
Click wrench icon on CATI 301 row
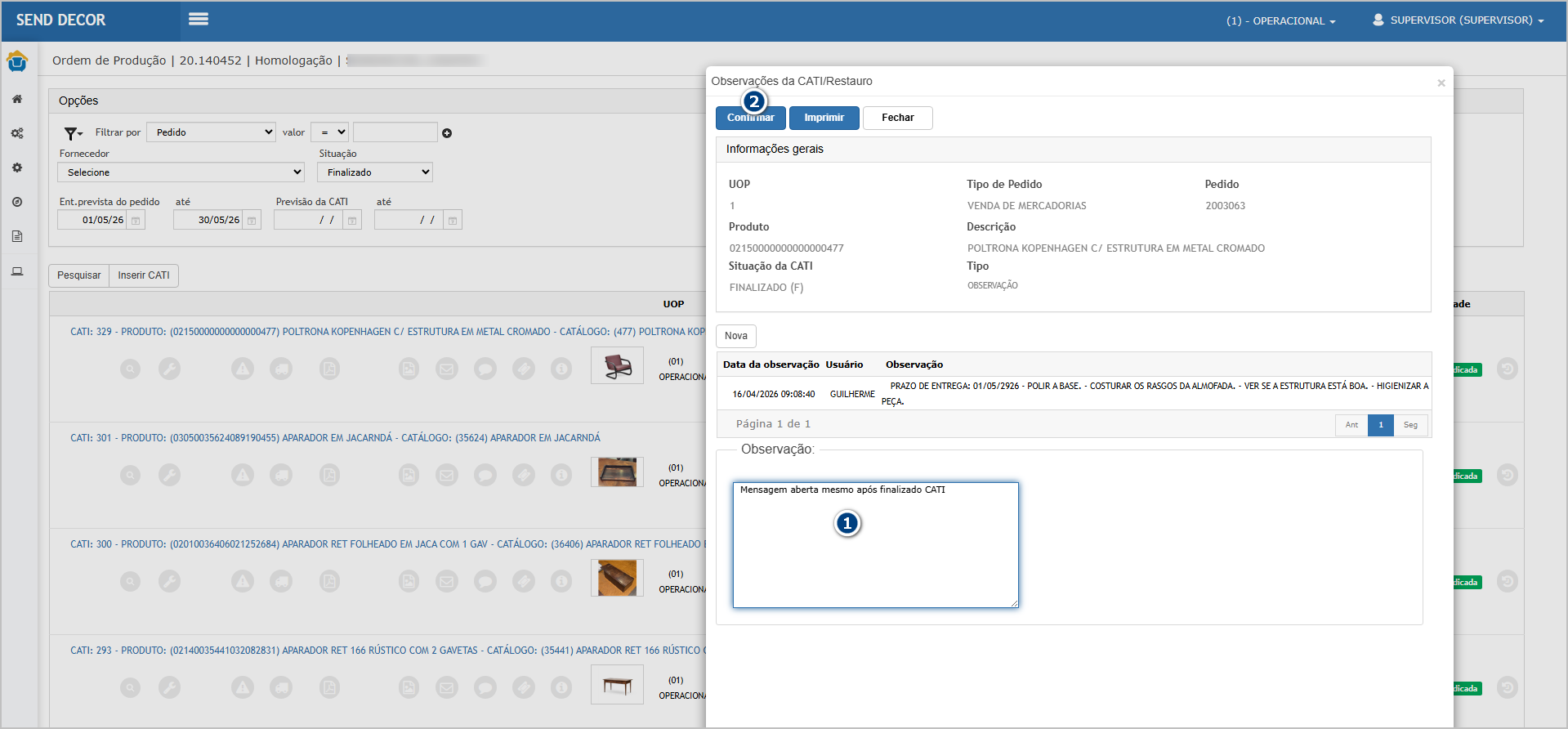point(169,476)
